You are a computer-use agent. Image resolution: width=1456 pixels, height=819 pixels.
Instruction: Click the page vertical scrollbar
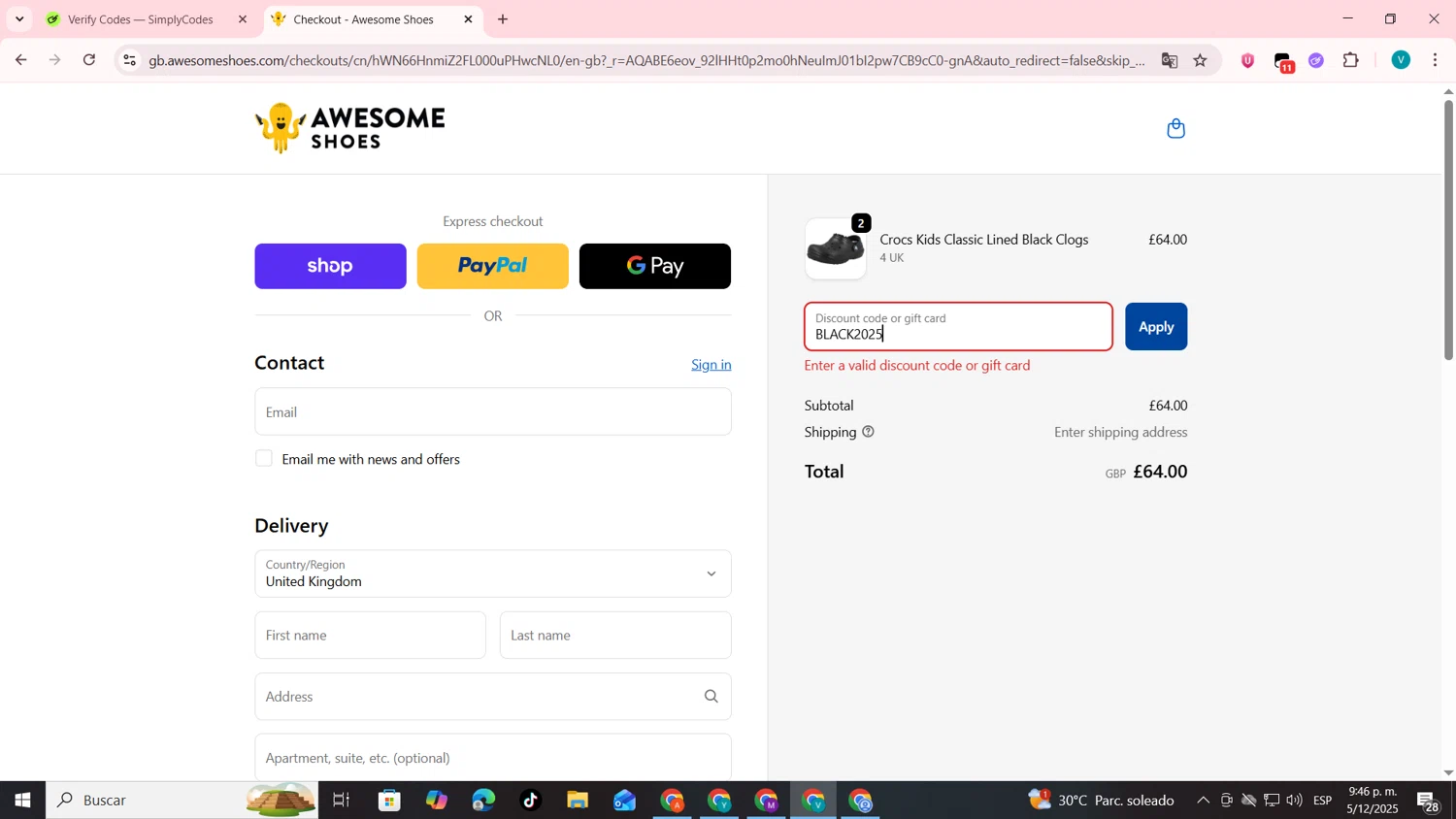coord(1448,230)
